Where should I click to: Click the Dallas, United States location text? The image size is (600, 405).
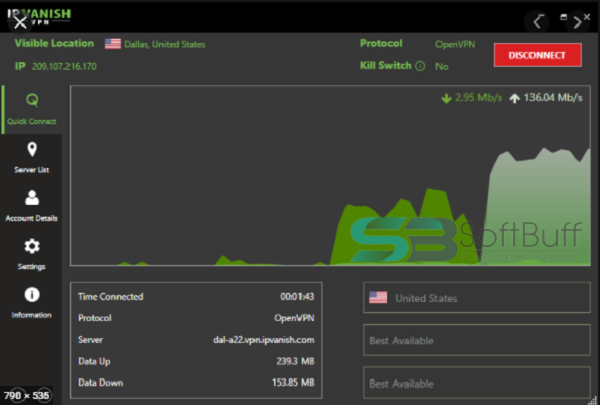coord(165,45)
